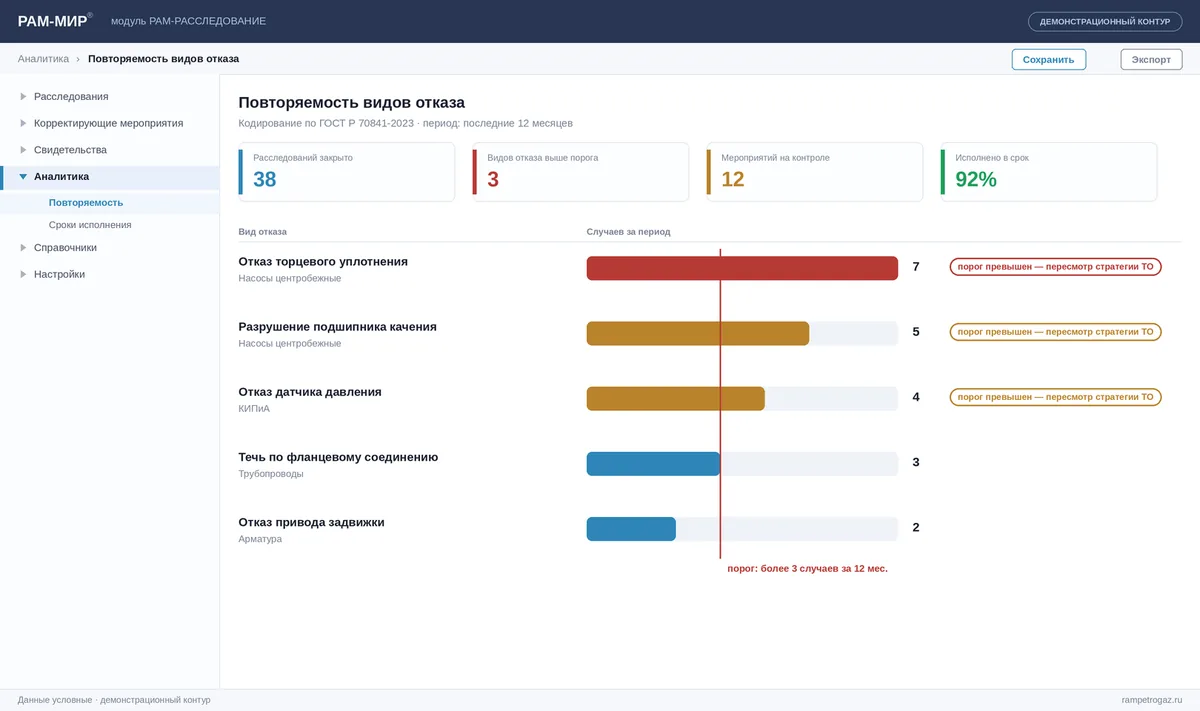Click the blue bar for Отказ привода задвижки
Viewport: 1200px width, 711px height.
[x=631, y=529]
